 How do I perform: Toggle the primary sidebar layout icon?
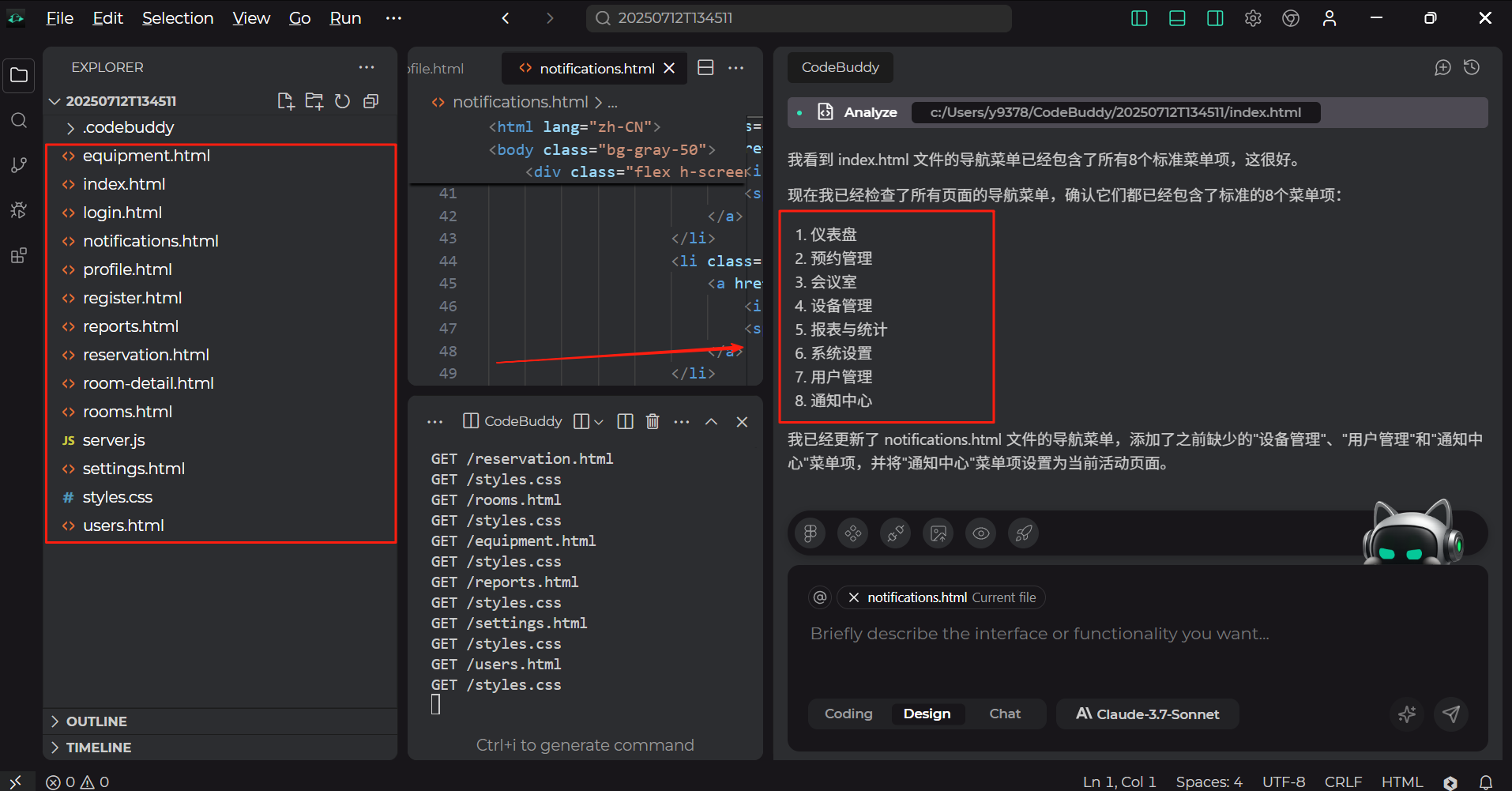[x=1139, y=18]
